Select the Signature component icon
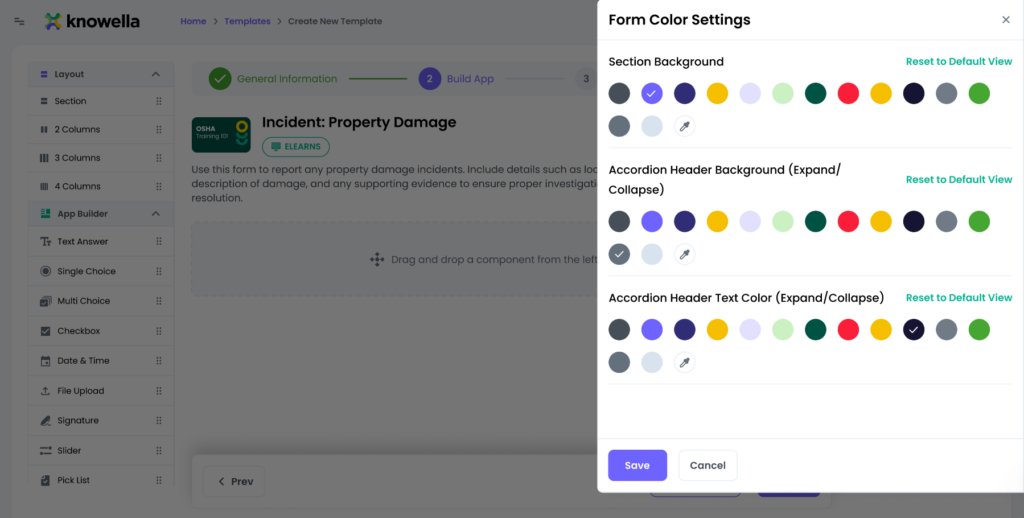 click(x=46, y=421)
